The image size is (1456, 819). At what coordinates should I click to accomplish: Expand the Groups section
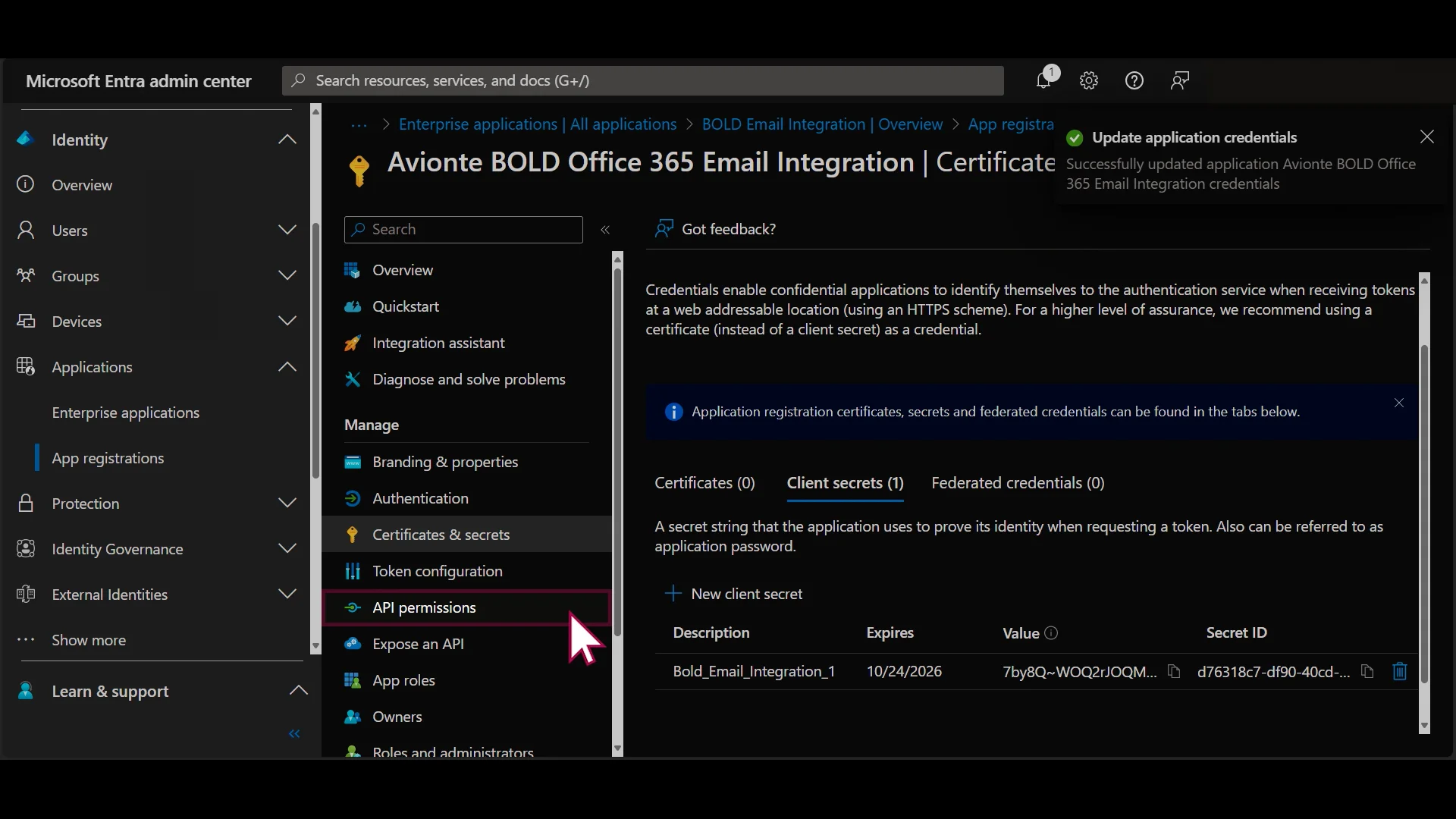[x=287, y=276]
